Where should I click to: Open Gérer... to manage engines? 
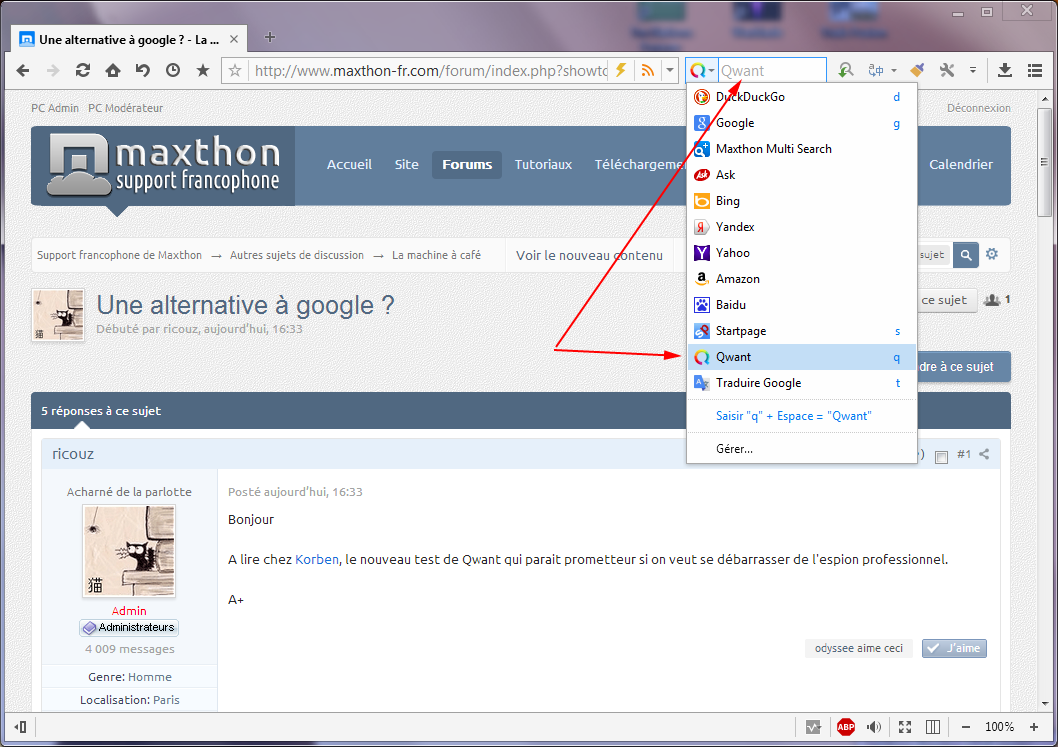(x=802, y=449)
